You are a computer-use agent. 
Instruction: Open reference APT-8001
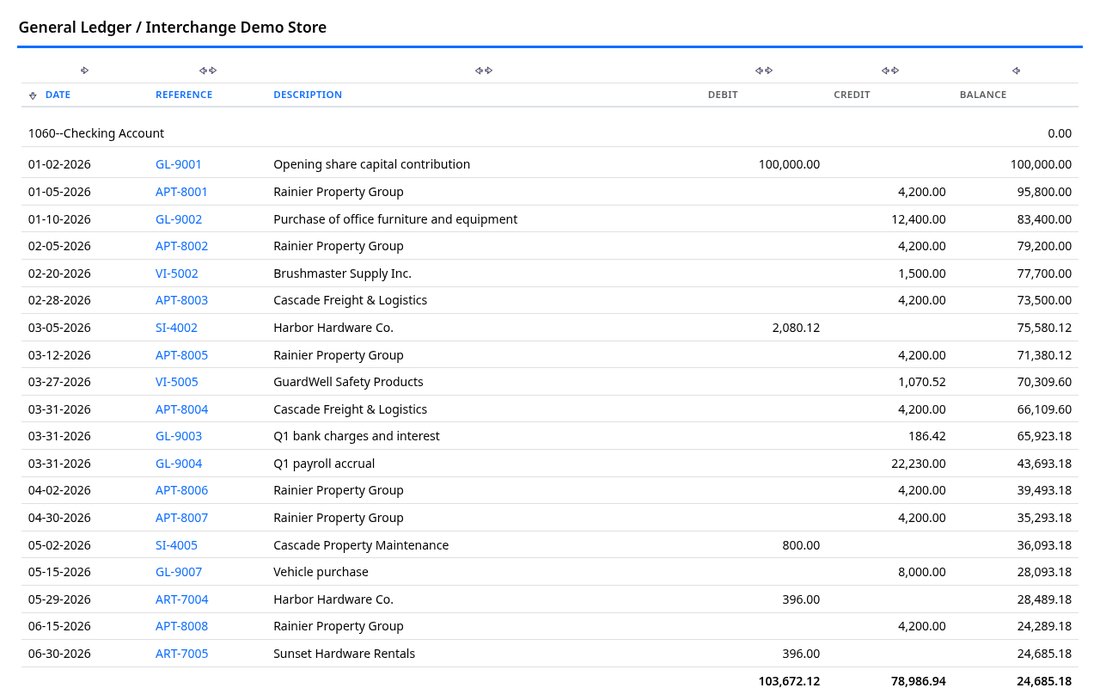click(x=181, y=191)
